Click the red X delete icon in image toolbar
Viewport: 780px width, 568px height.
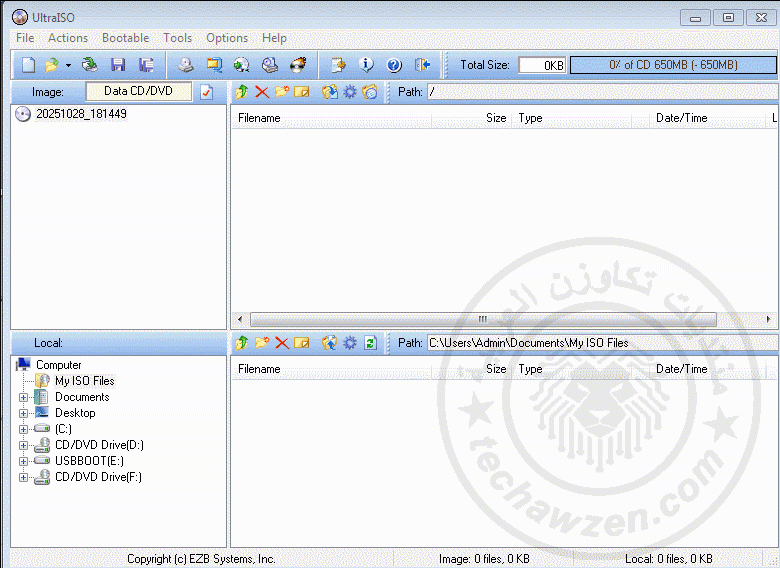click(x=262, y=92)
